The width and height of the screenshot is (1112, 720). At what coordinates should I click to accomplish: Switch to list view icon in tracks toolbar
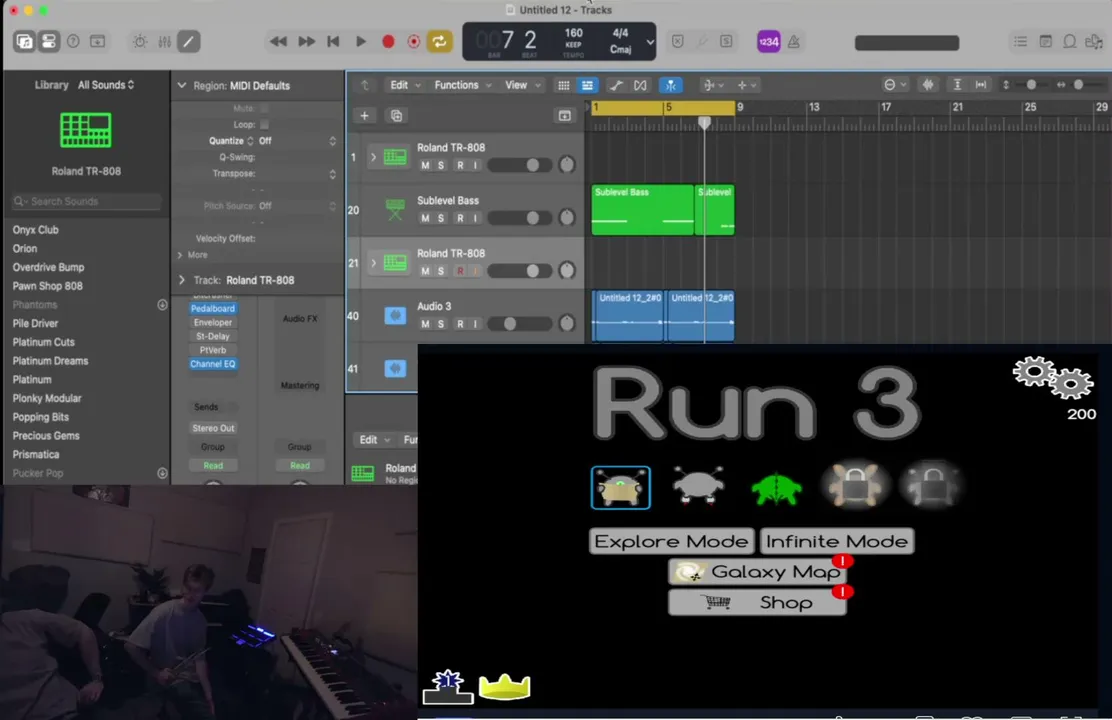click(587, 85)
